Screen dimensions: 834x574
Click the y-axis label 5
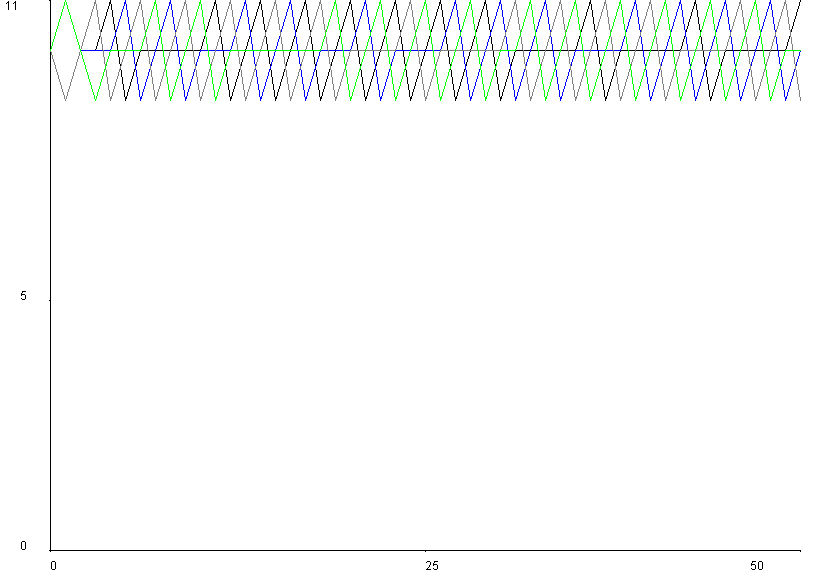[23, 297]
